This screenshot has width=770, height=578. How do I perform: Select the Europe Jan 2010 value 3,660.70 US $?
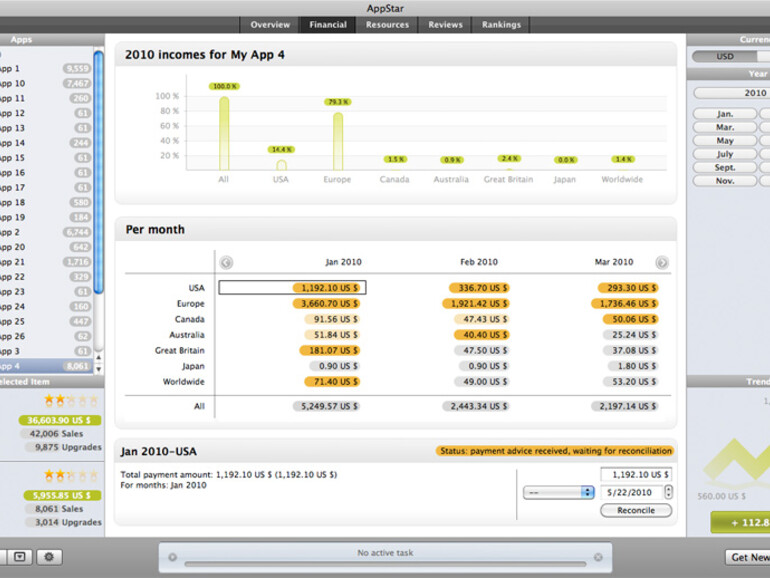[326, 303]
